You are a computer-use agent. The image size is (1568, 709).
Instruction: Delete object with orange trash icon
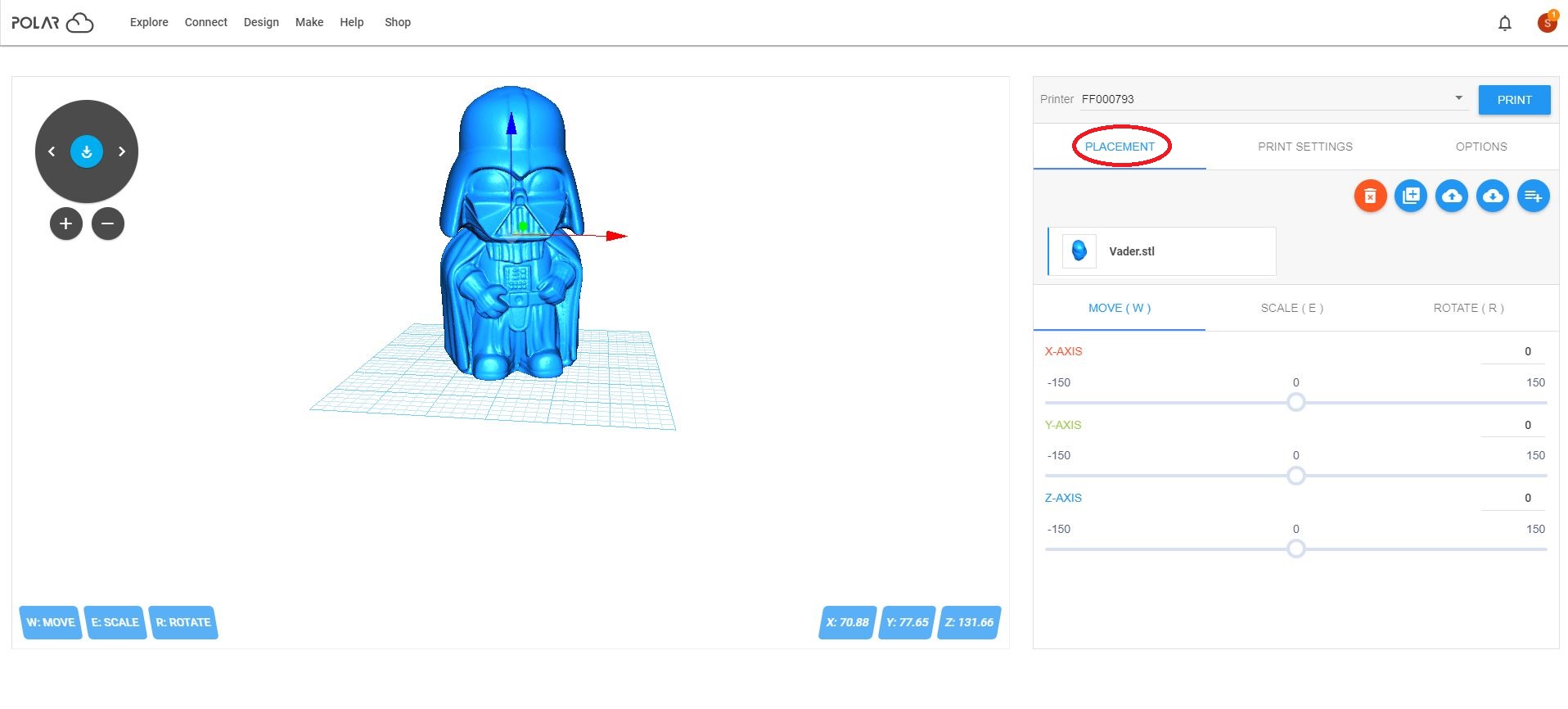tap(1370, 196)
